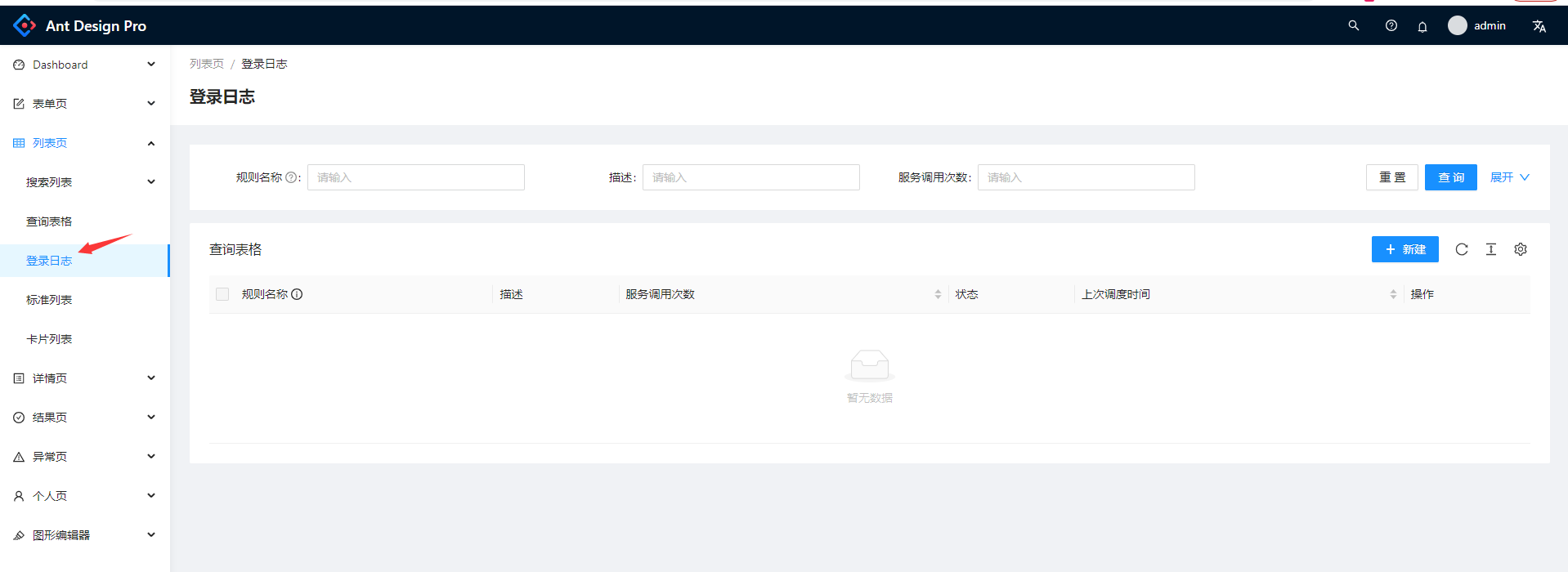Click the help icon beside 规则名称 filter label
This screenshot has width=1568, height=572.
291,177
